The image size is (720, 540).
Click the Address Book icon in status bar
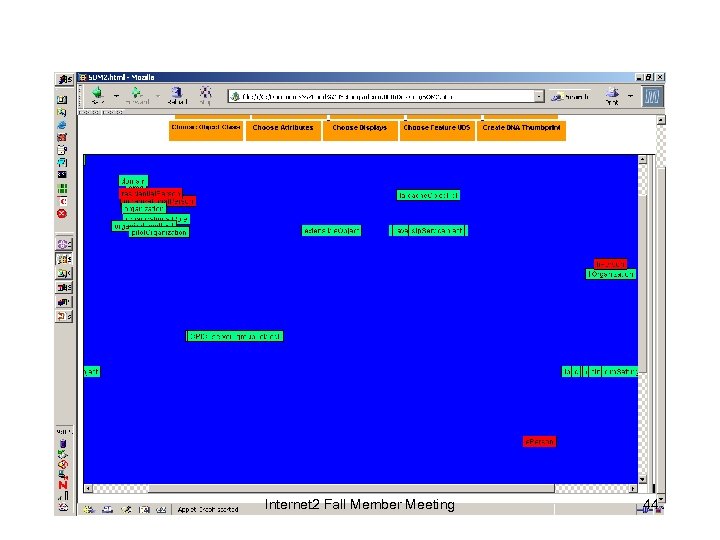click(144, 509)
